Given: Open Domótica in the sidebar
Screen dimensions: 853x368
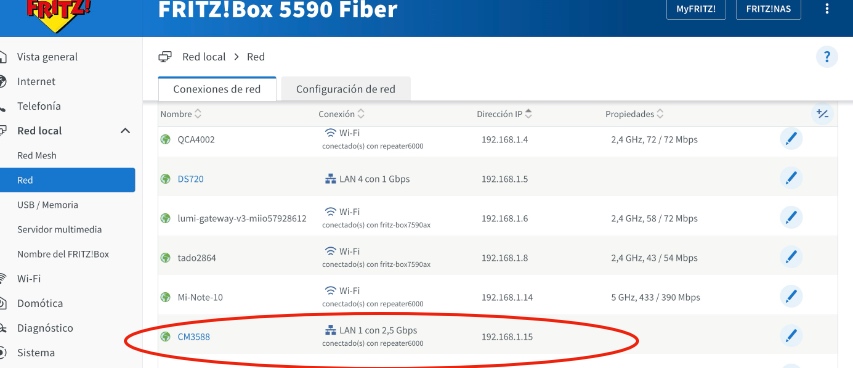Looking at the screenshot, I should pyautogui.click(x=40, y=303).
